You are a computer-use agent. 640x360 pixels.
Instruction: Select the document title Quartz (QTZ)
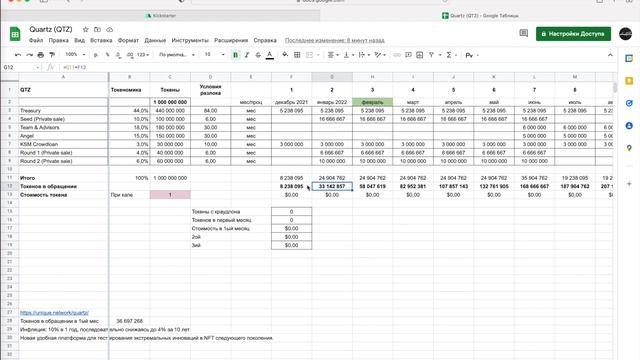pos(51,29)
